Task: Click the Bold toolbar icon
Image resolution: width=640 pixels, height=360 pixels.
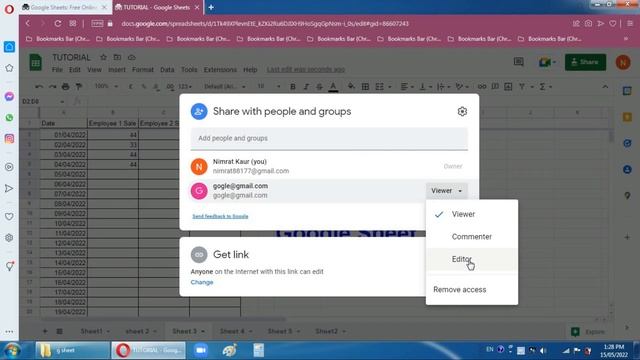Action: pyautogui.click(x=293, y=87)
